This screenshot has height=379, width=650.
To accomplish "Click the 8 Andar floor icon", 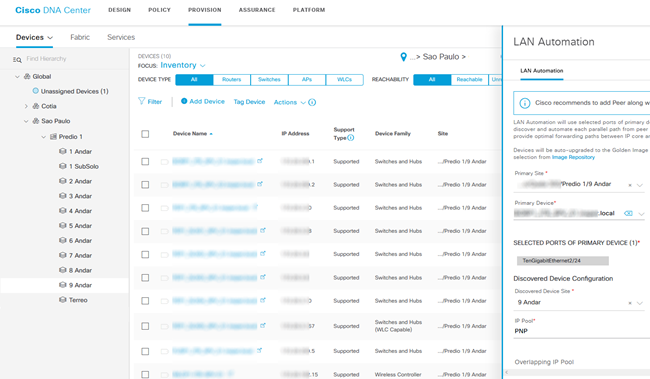I will [x=63, y=270].
